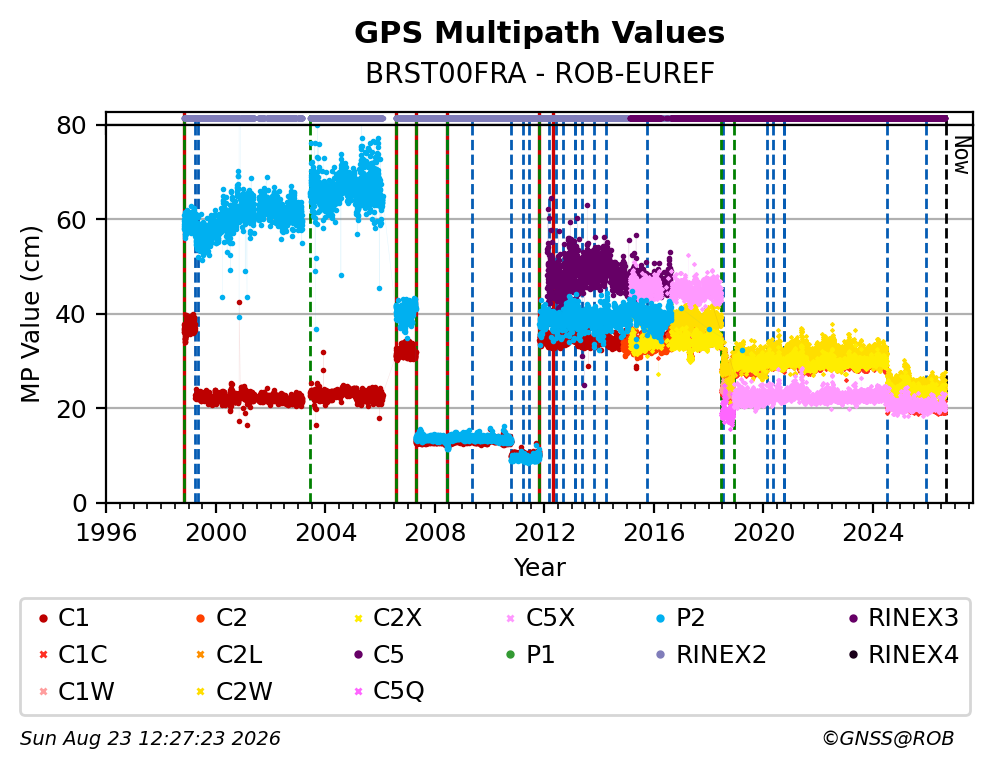The height and width of the screenshot is (769, 992).
Task: Click the C1W legend entry
Action: coord(77,691)
